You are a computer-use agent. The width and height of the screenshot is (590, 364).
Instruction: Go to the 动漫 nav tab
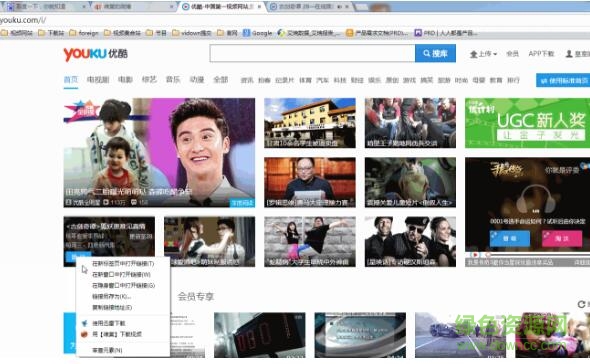pos(197,80)
